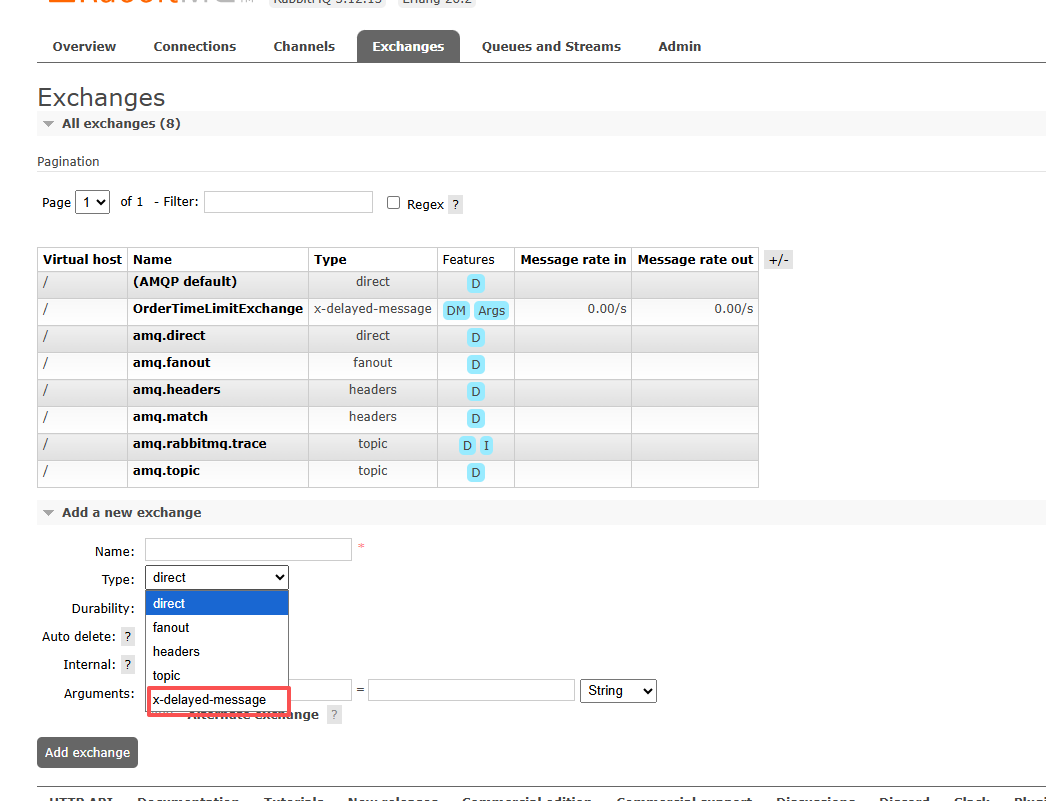
Task: Open the amq.fanout exchange
Action: point(171,363)
